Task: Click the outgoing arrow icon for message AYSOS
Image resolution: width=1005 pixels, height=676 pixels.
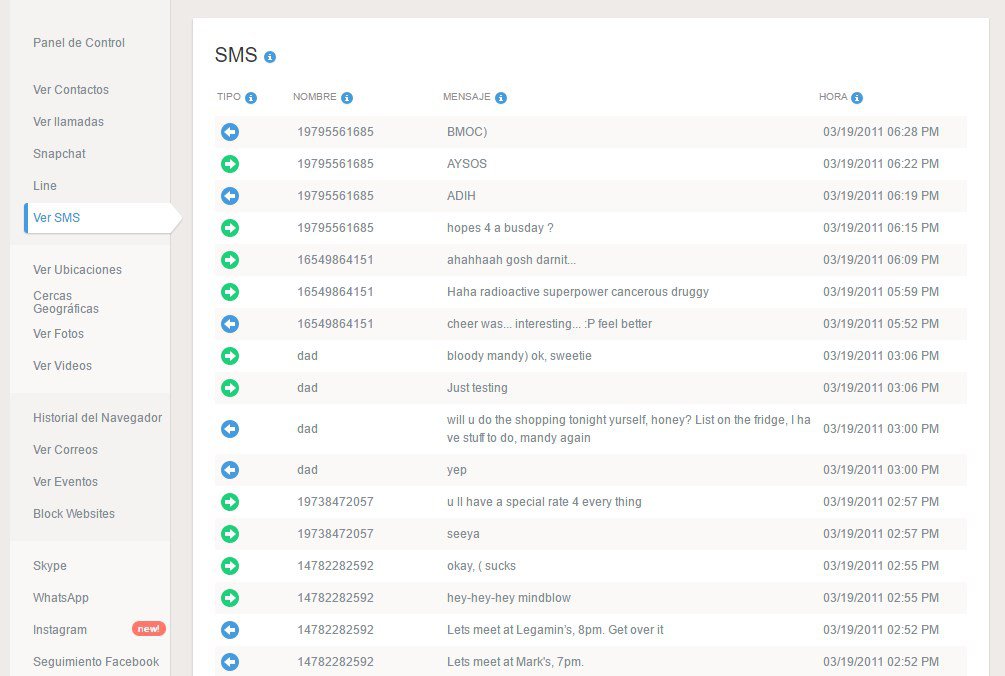Action: (x=230, y=164)
